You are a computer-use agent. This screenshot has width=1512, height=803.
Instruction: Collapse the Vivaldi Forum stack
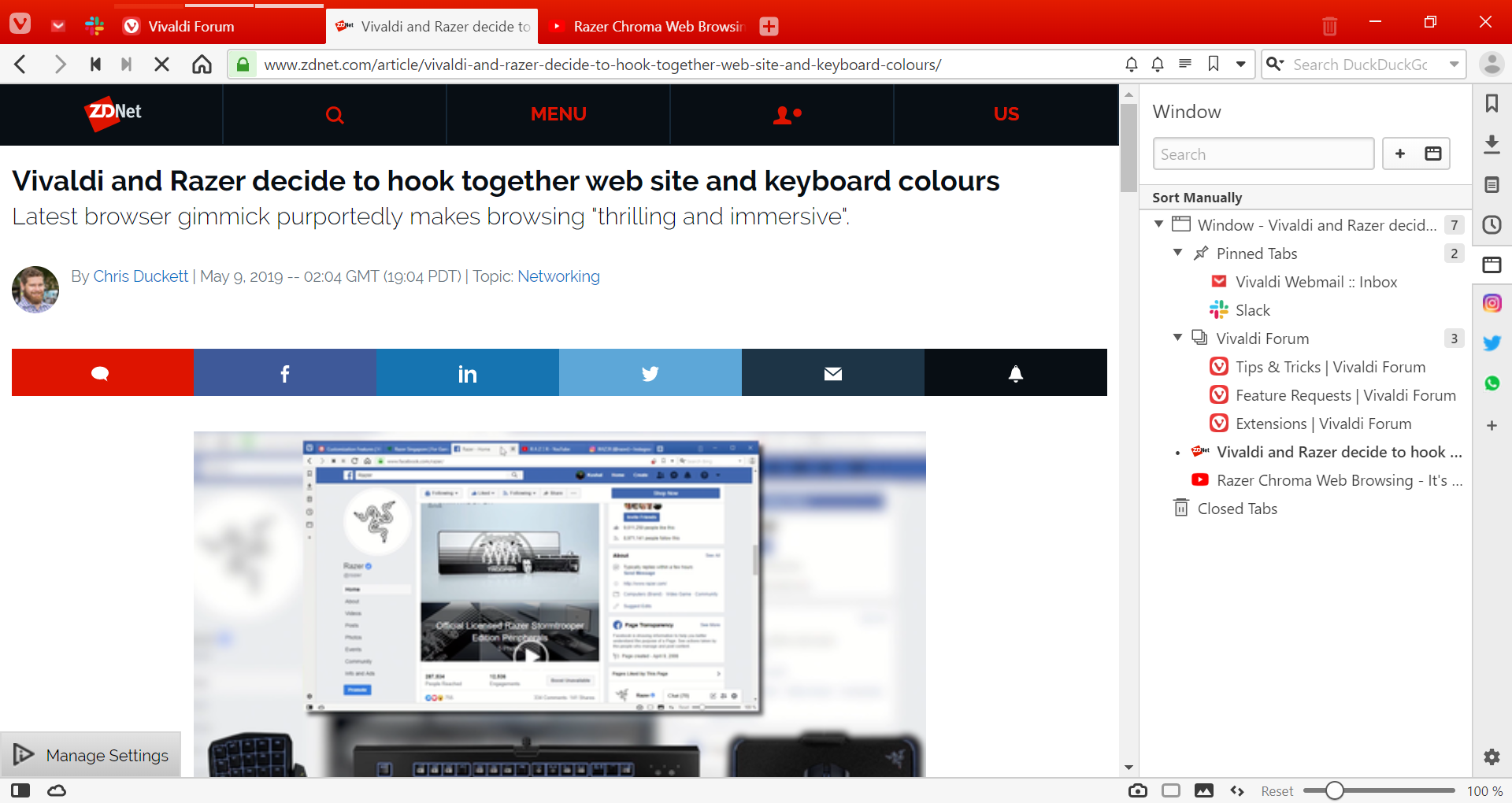tap(1177, 338)
